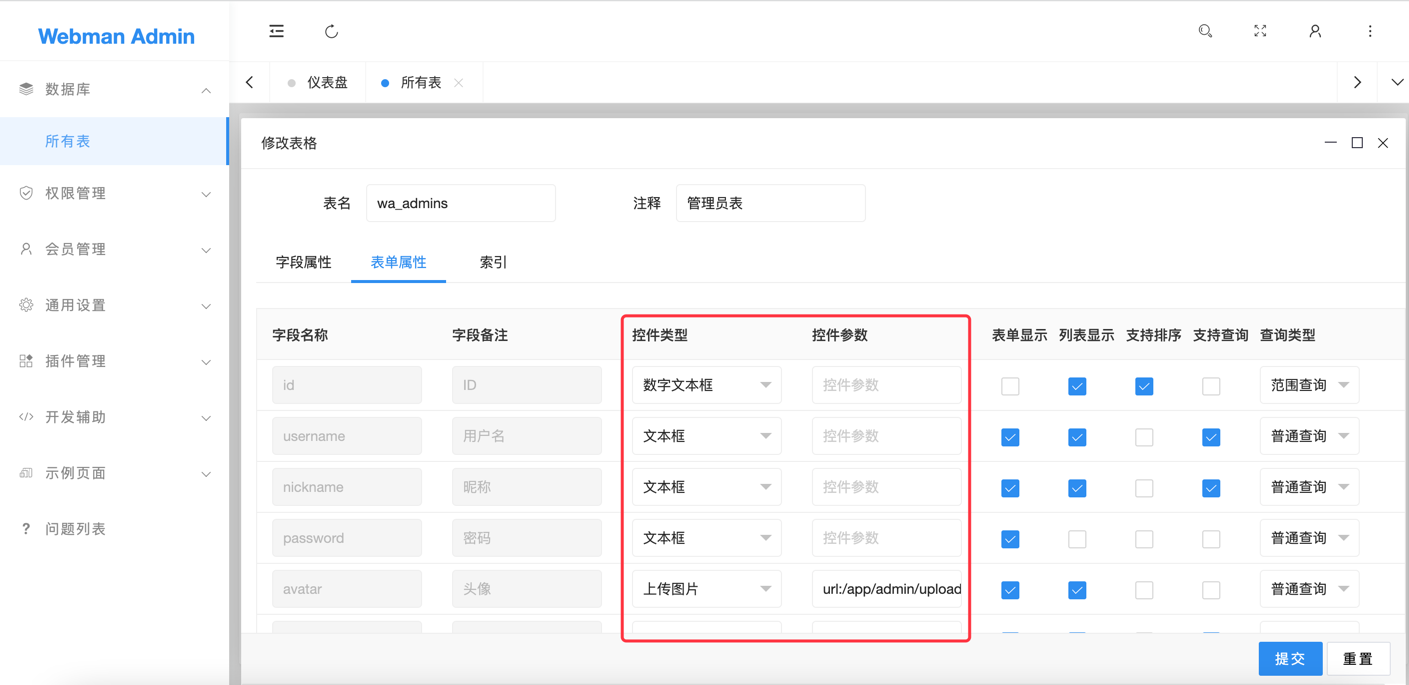Image resolution: width=1409 pixels, height=685 pixels.
Task: Open the user profile icon
Action: [x=1315, y=32]
